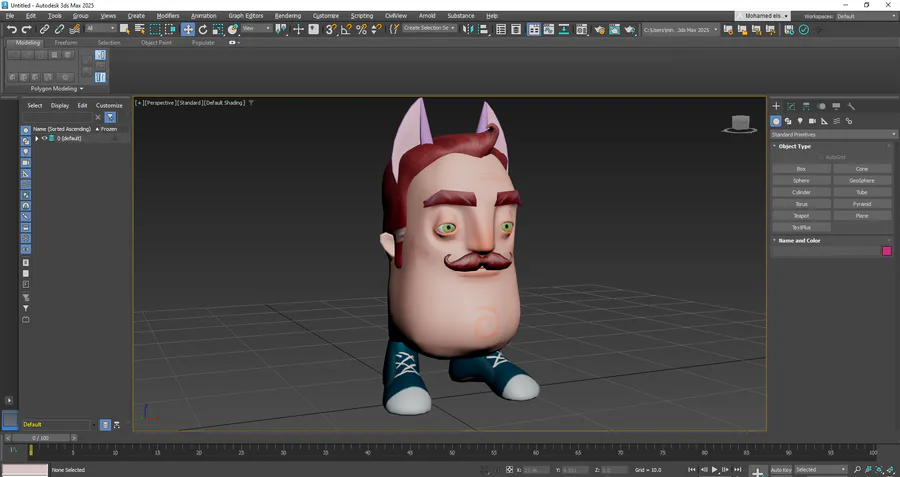Create a Box primitive

[801, 169]
